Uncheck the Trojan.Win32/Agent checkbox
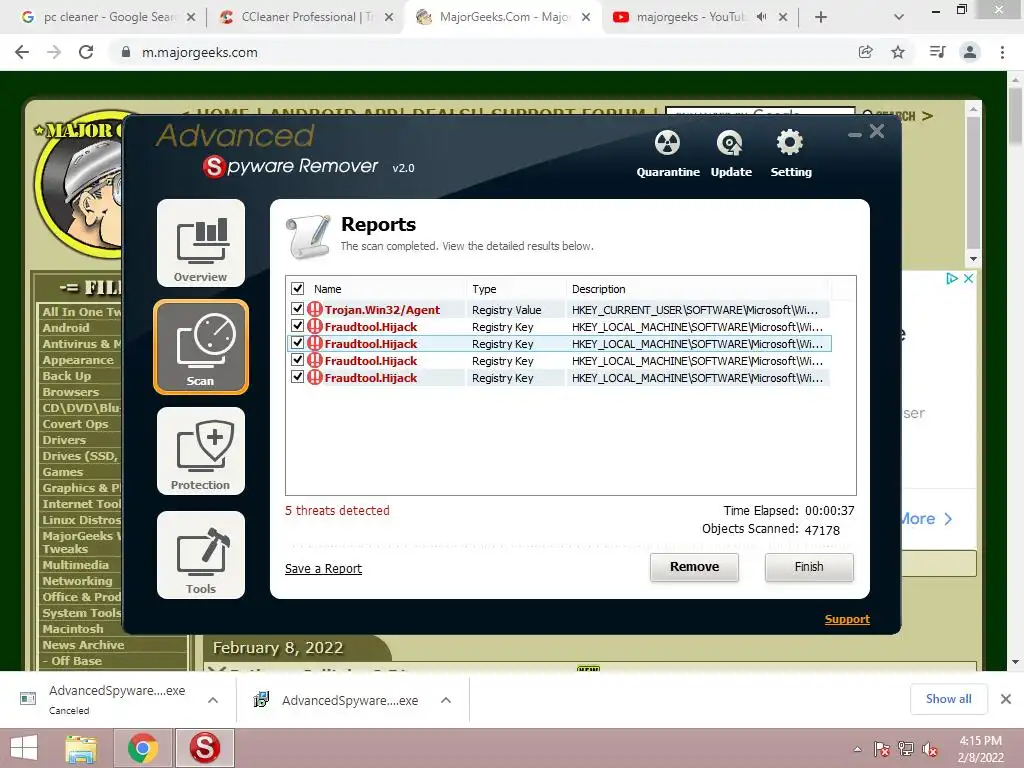Screen dimensions: 1024x768 pyautogui.click(x=297, y=308)
